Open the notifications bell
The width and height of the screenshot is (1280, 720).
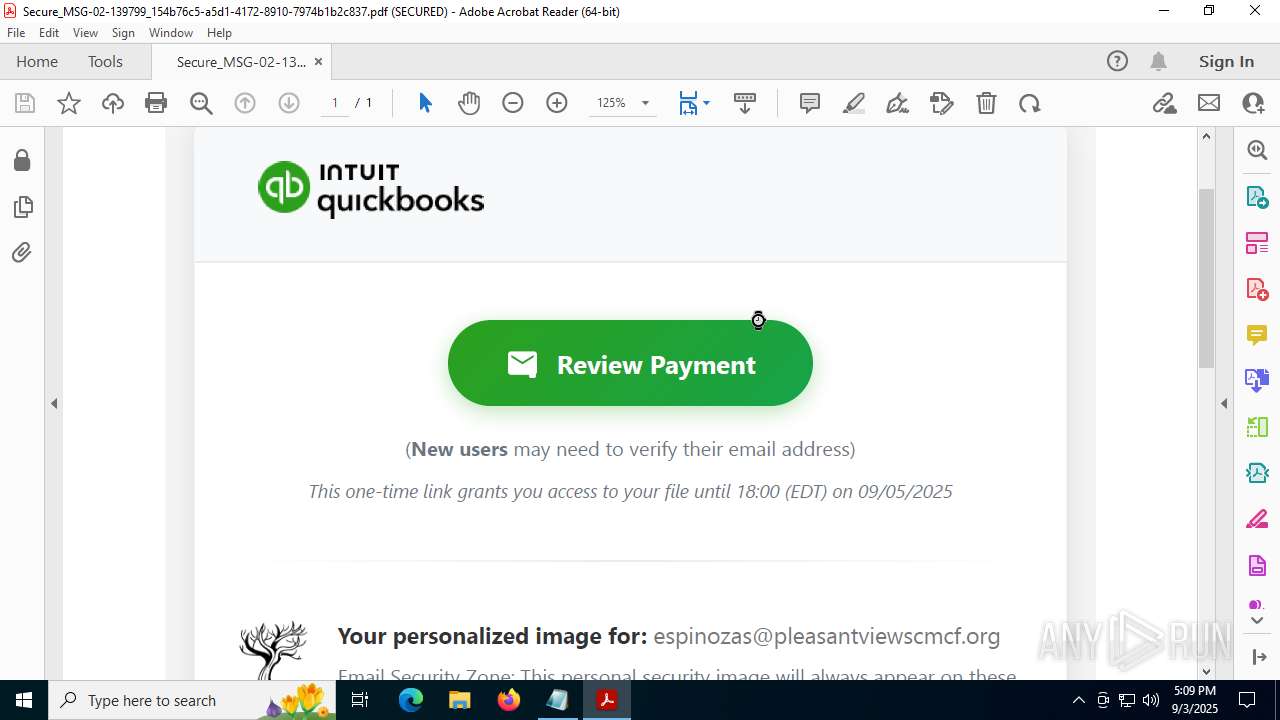click(x=1158, y=62)
